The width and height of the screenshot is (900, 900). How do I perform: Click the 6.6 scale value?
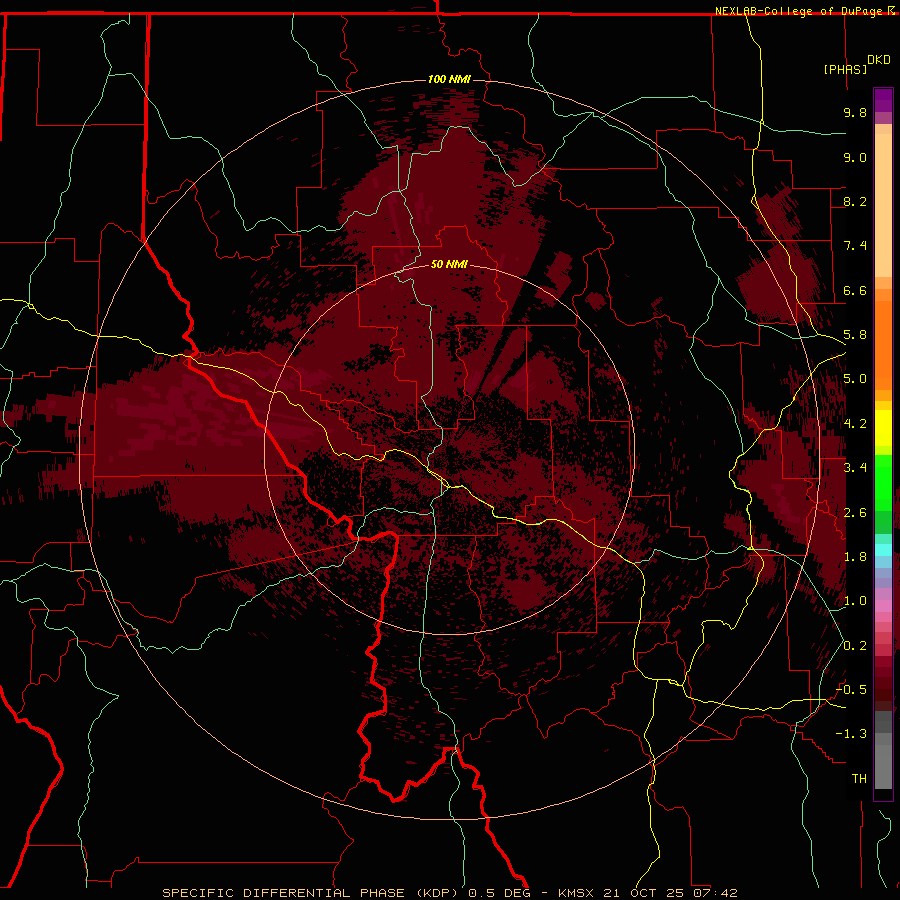pyautogui.click(x=855, y=290)
